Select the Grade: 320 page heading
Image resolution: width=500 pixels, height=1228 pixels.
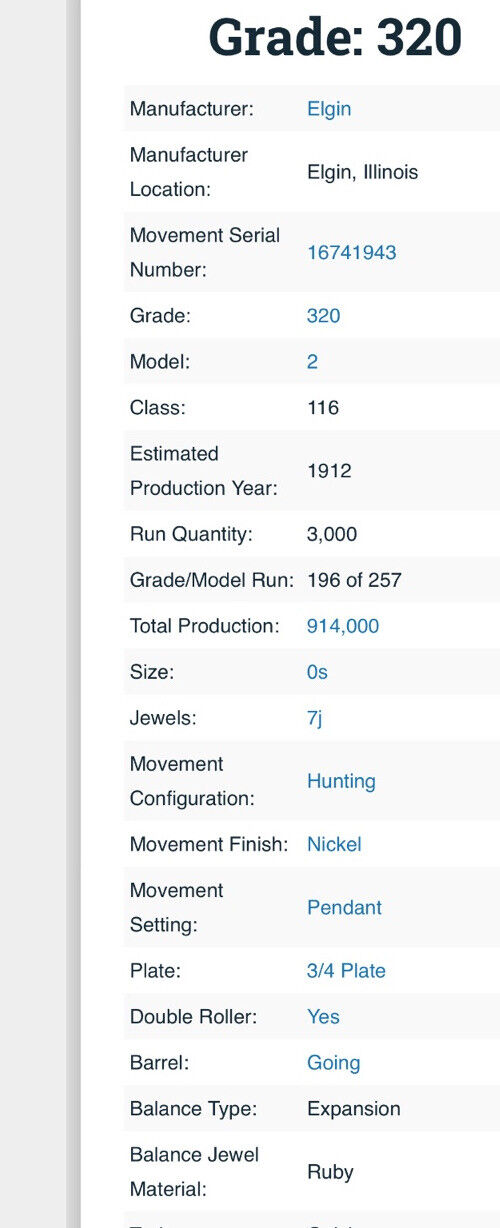click(x=335, y=37)
